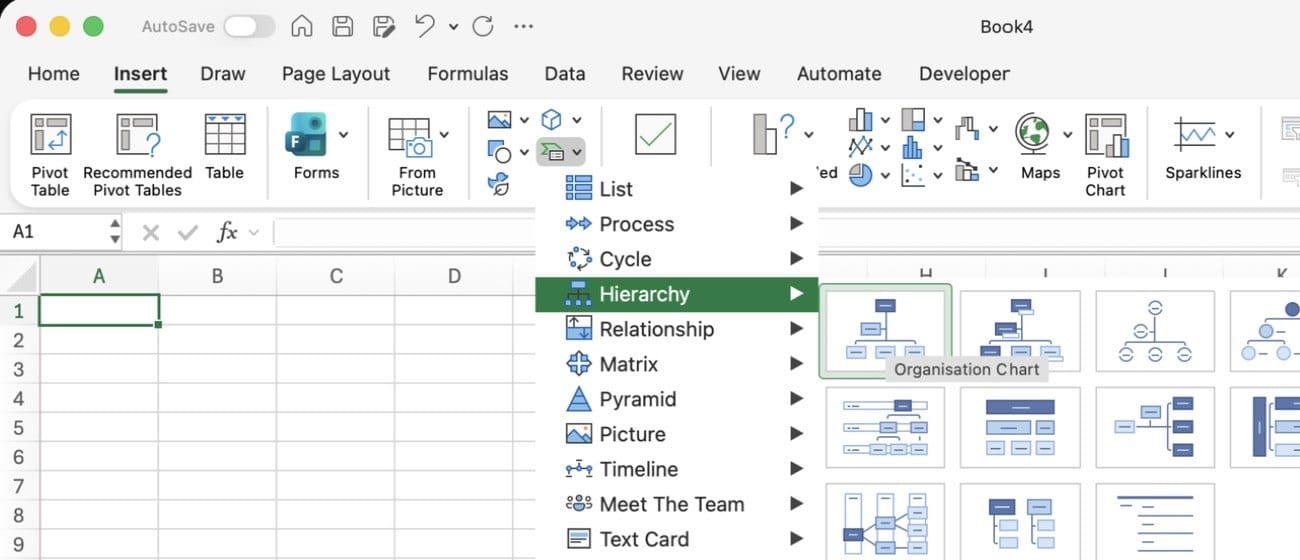This screenshot has width=1300, height=560.
Task: Click the pie chart icon
Action: tap(861, 175)
